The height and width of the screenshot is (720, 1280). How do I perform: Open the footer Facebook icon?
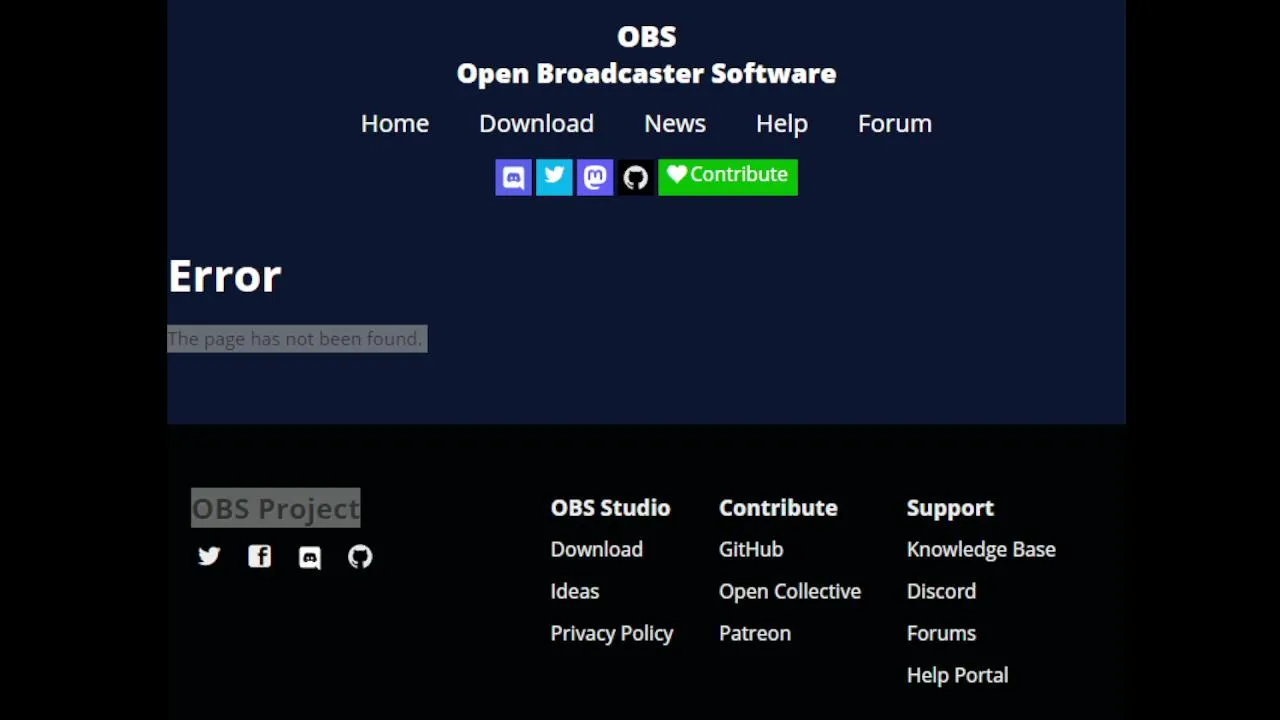[x=260, y=556]
